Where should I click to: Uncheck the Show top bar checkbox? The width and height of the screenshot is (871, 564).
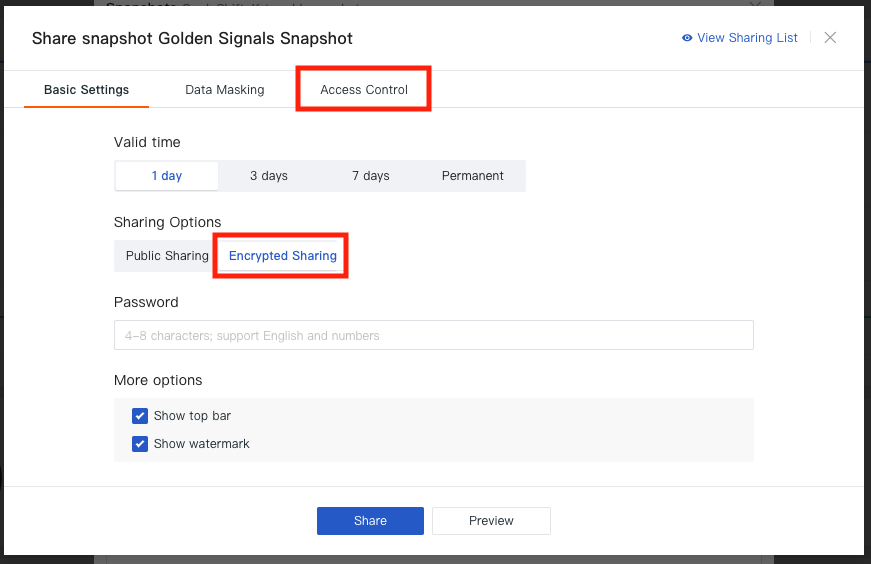click(x=140, y=416)
